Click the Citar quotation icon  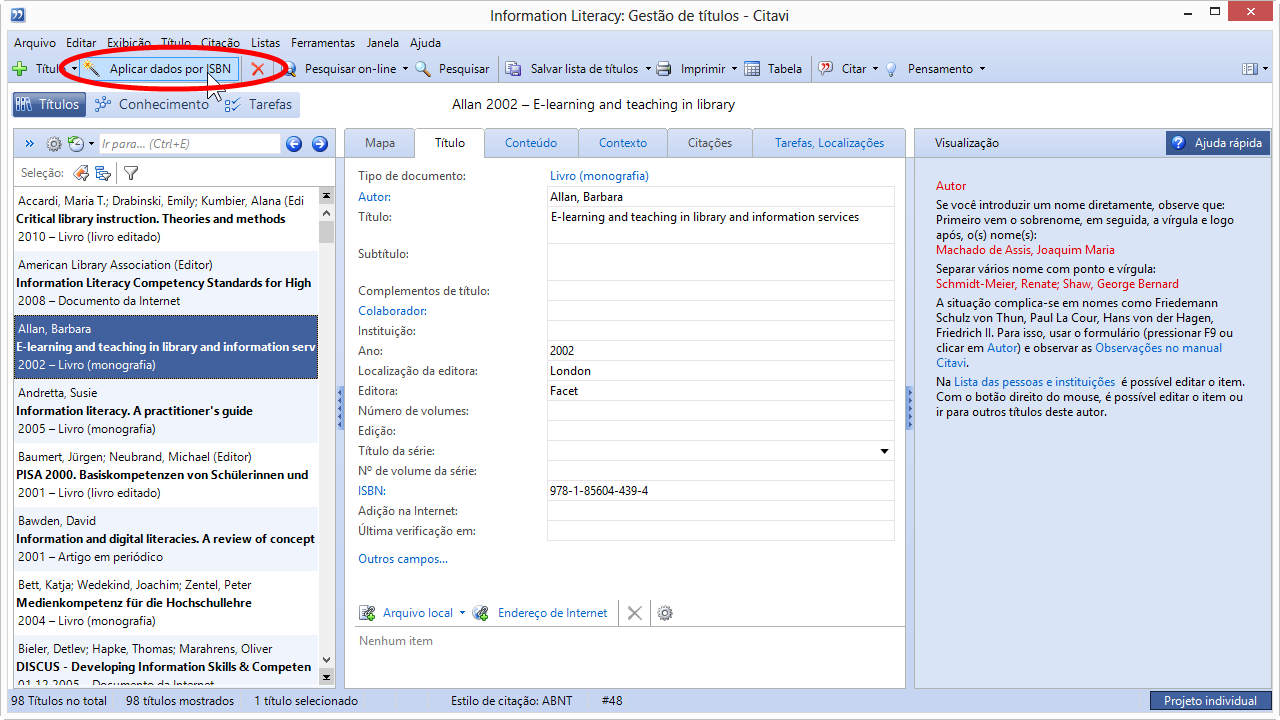click(826, 69)
